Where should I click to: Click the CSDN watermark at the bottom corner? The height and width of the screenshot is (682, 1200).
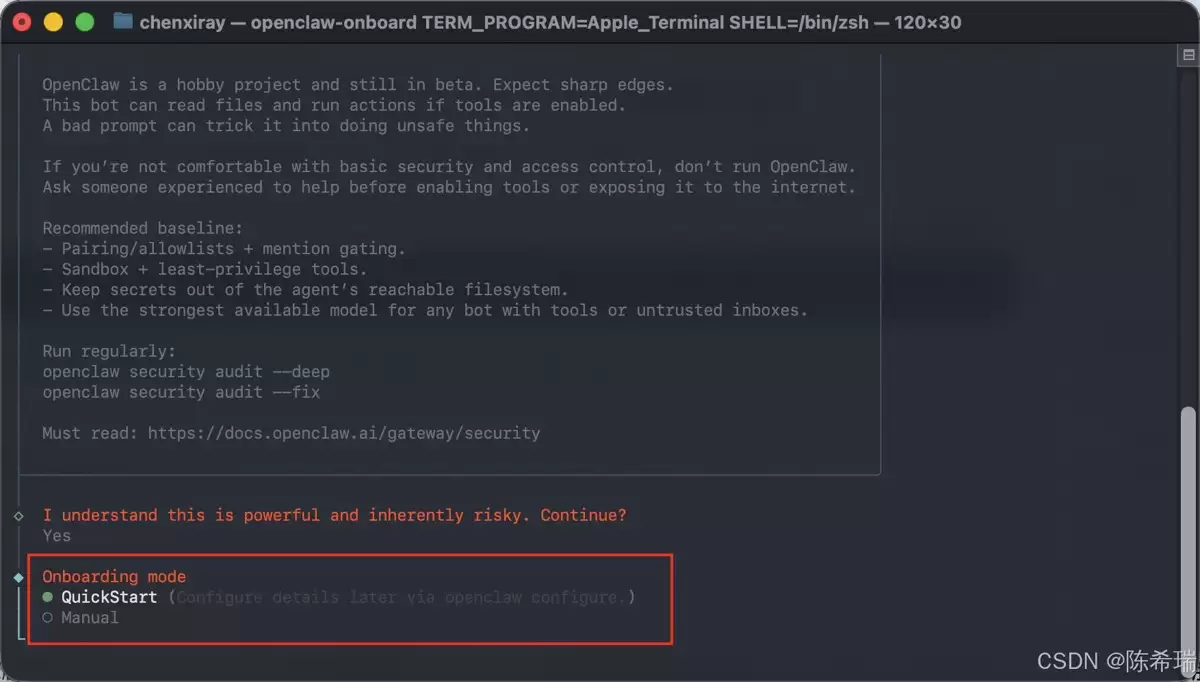click(x=1116, y=660)
